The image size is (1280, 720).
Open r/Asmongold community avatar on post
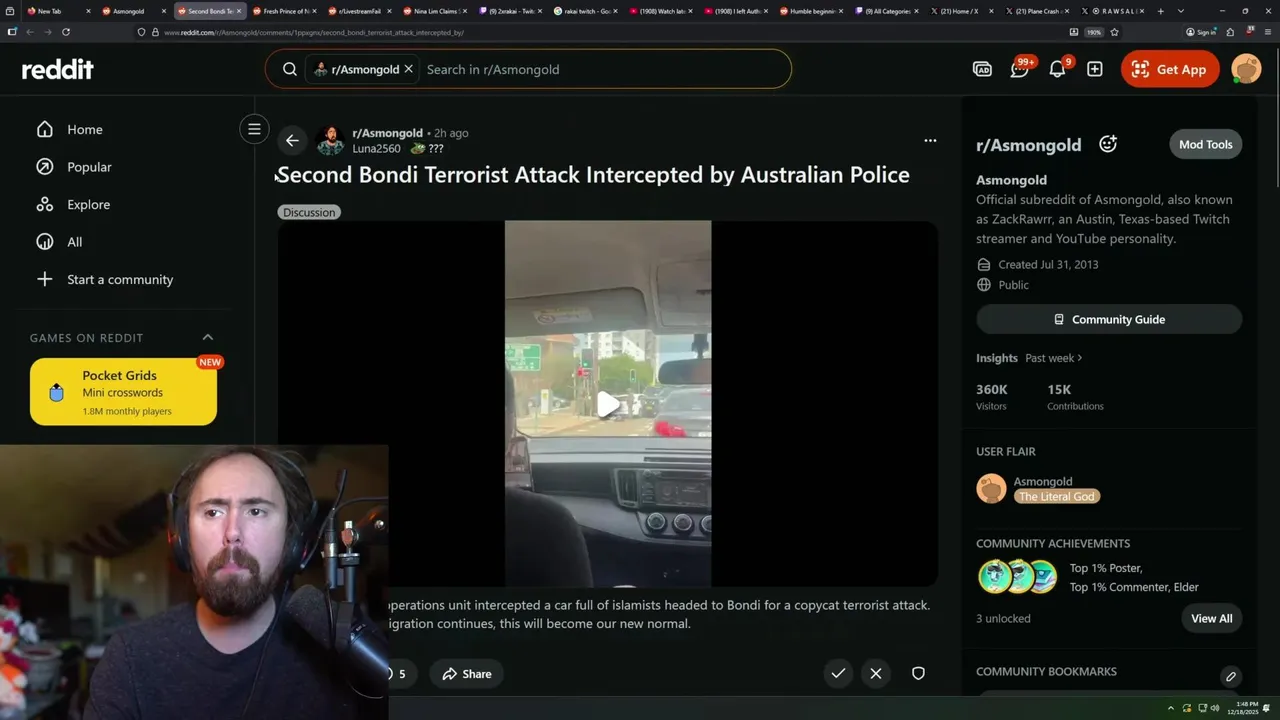tap(331, 140)
